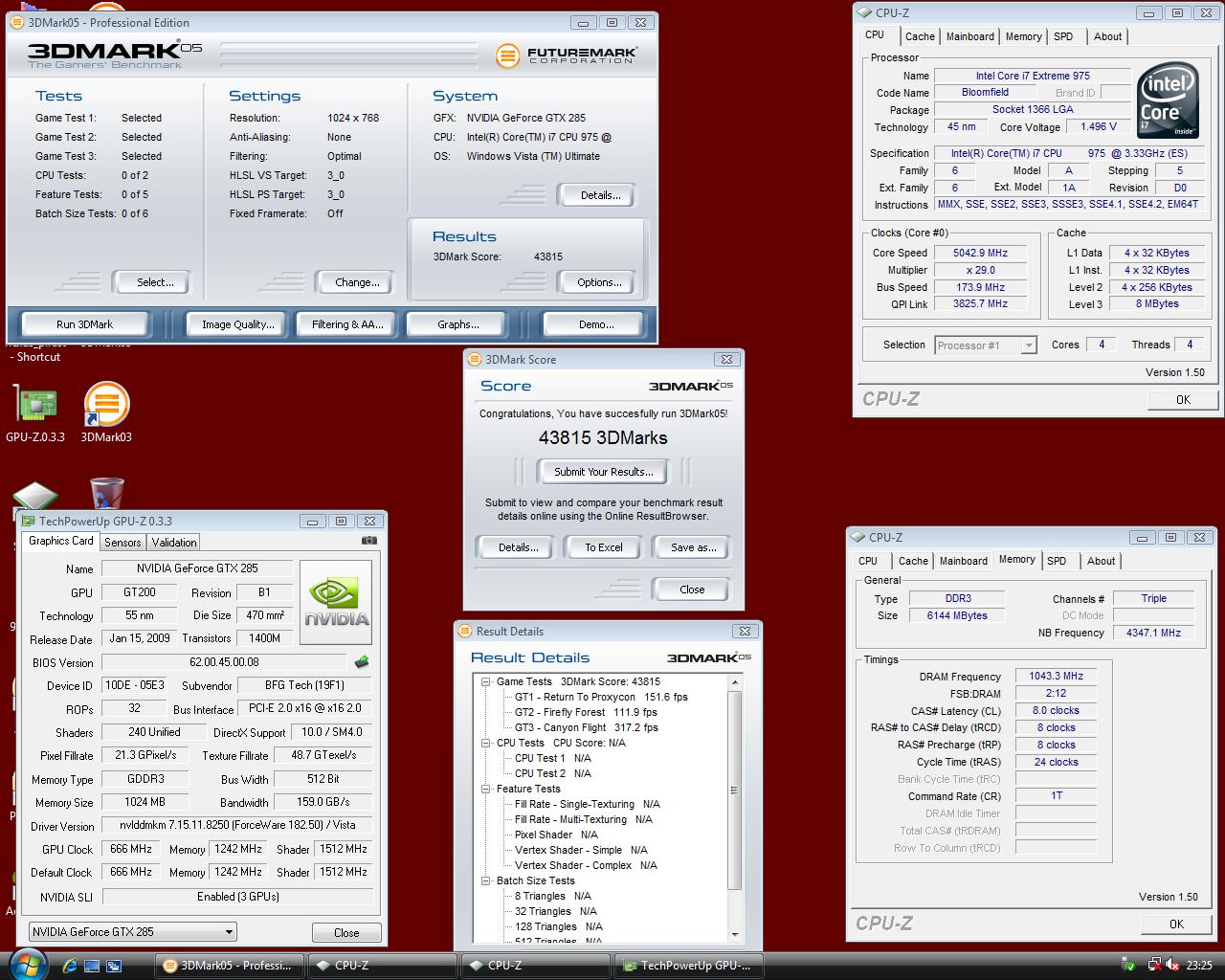Open the GPU-Z.0.3.3 desktop shortcut
Screen dimensions: 1225x980
click(35, 413)
